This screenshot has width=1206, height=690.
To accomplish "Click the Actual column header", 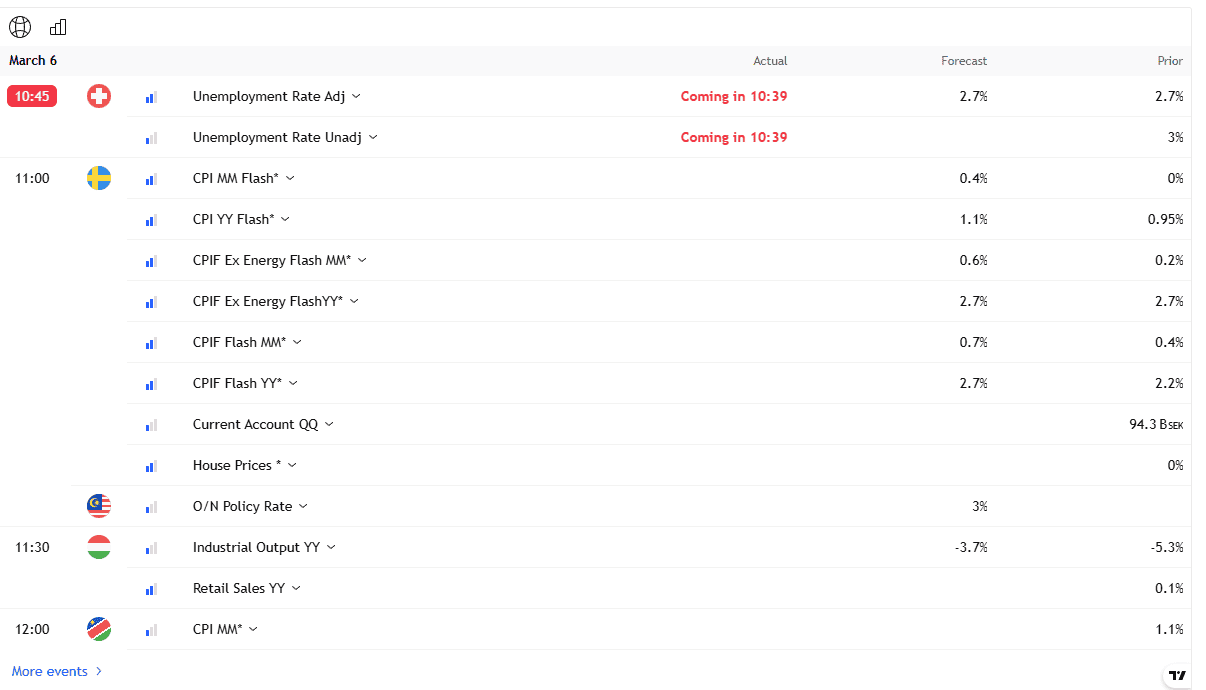I will point(770,61).
